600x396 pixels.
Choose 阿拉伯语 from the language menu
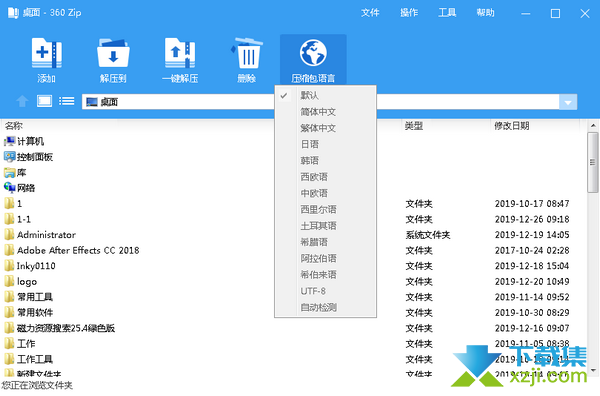pyautogui.click(x=326, y=258)
